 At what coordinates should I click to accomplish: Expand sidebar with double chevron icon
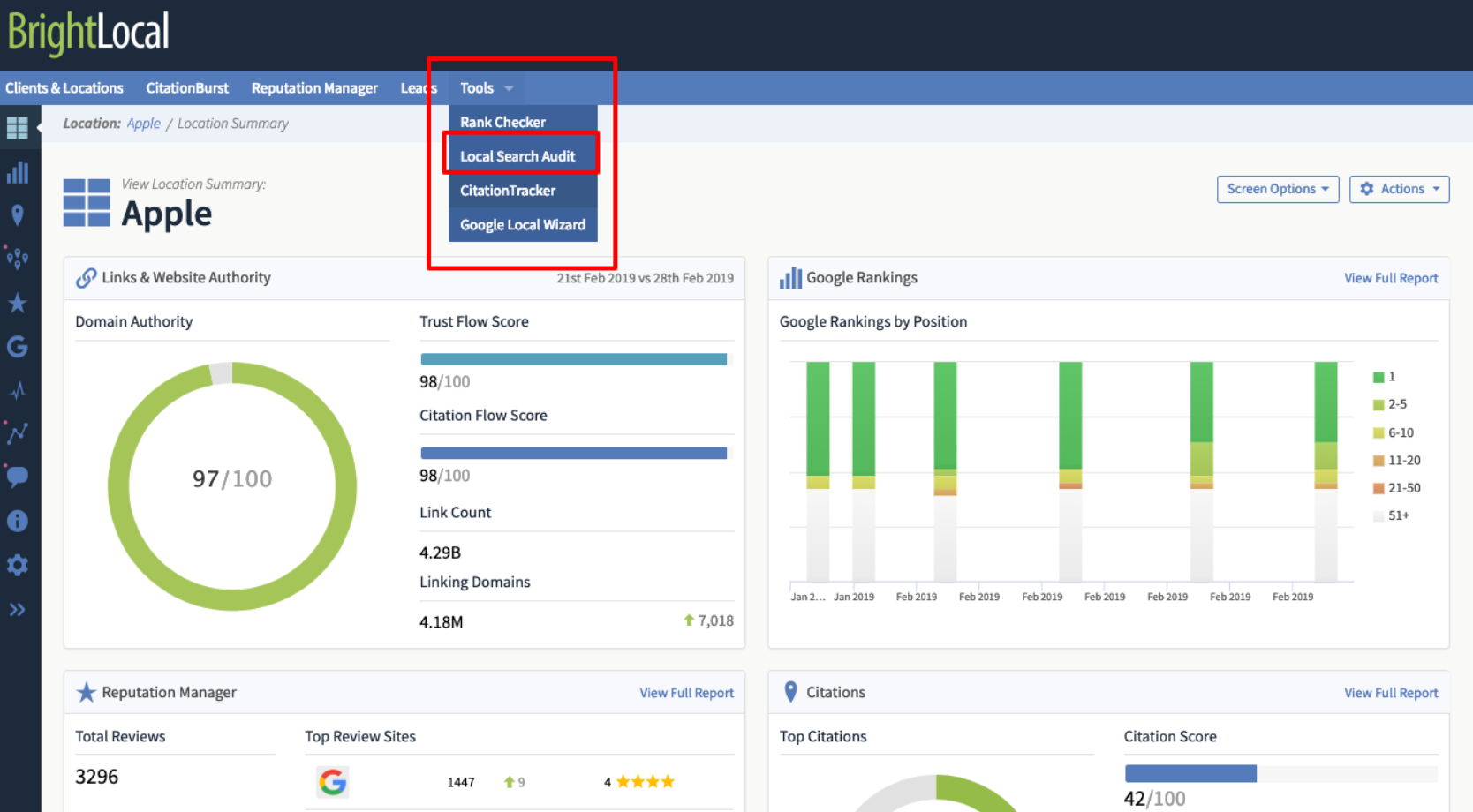[18, 609]
